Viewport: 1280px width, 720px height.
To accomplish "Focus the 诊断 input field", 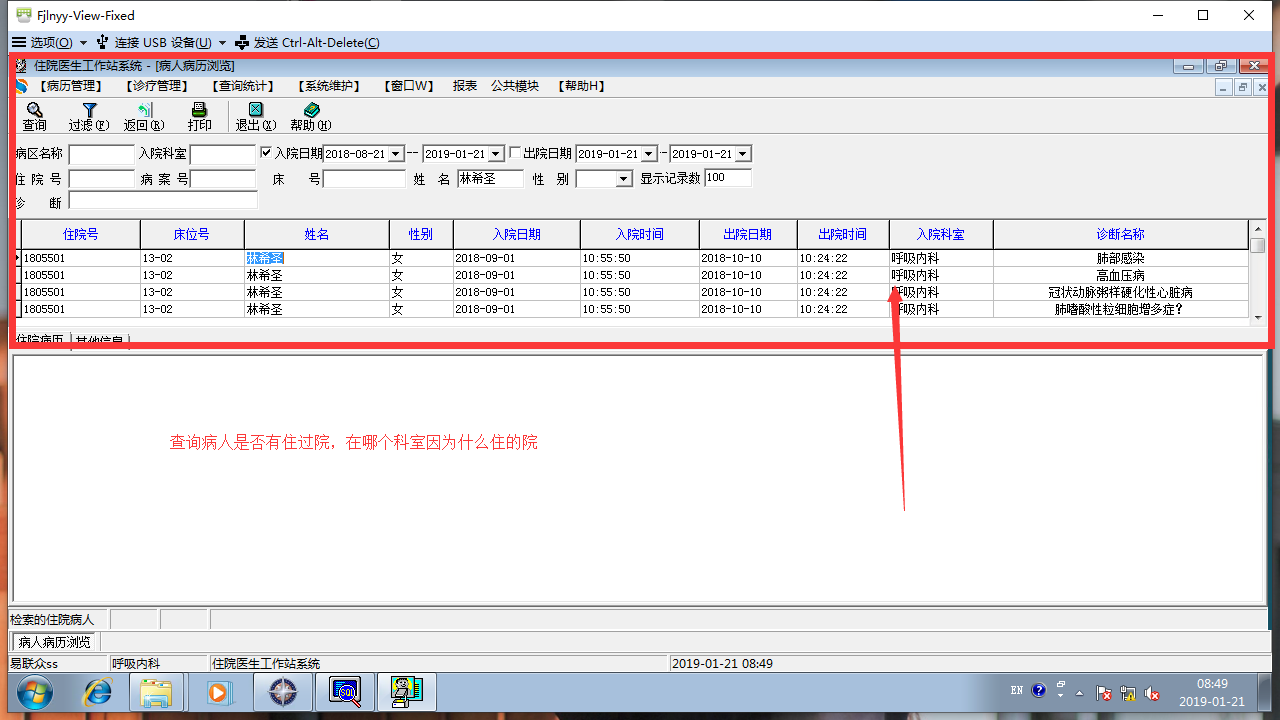I will click(x=163, y=201).
